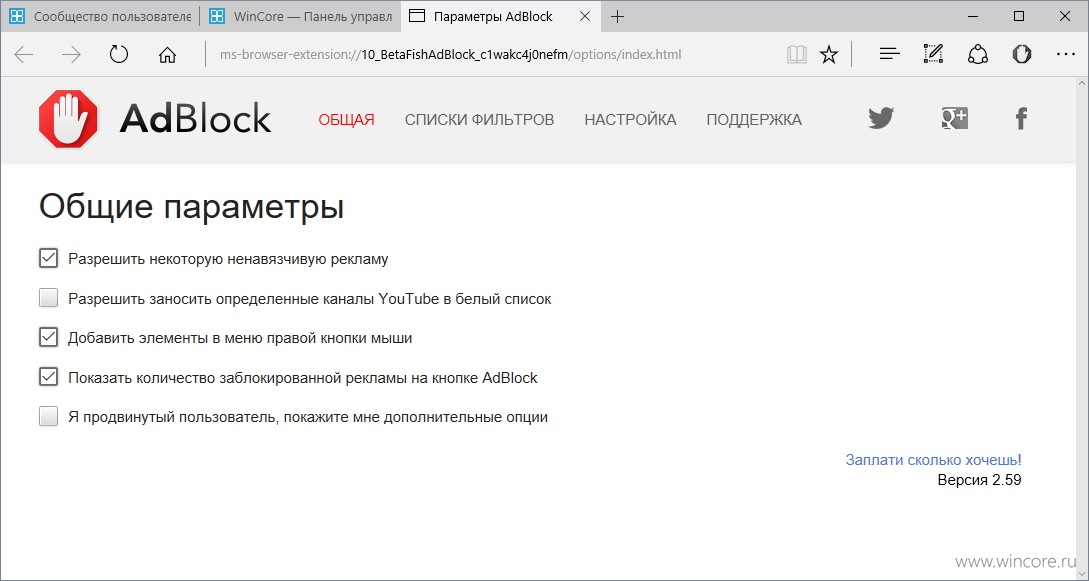Select the 'Параметры AdBlock' browser tab
The height and width of the screenshot is (581, 1089).
501,17
